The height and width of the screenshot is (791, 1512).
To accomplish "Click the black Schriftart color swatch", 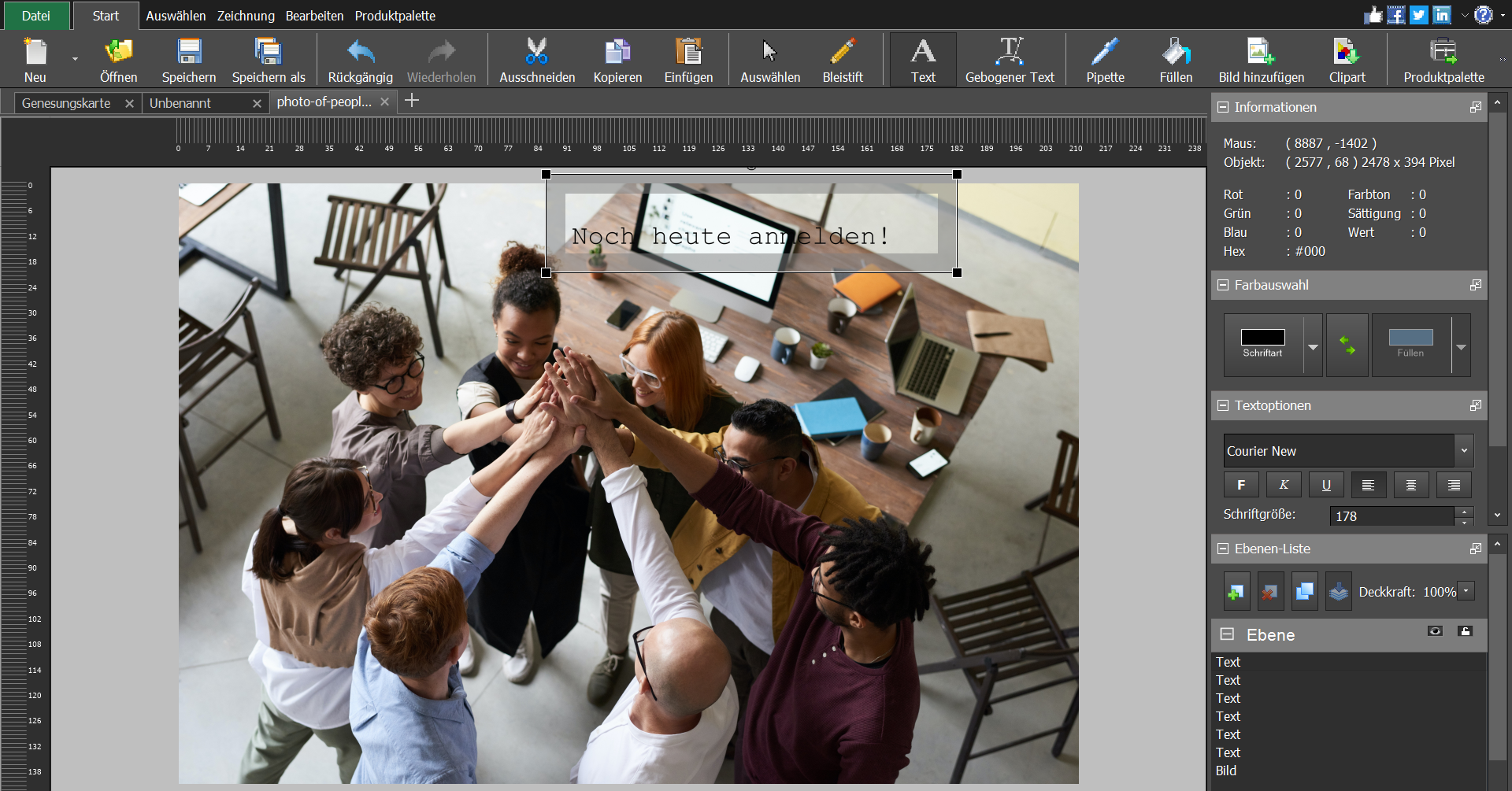I will pos(1262,338).
